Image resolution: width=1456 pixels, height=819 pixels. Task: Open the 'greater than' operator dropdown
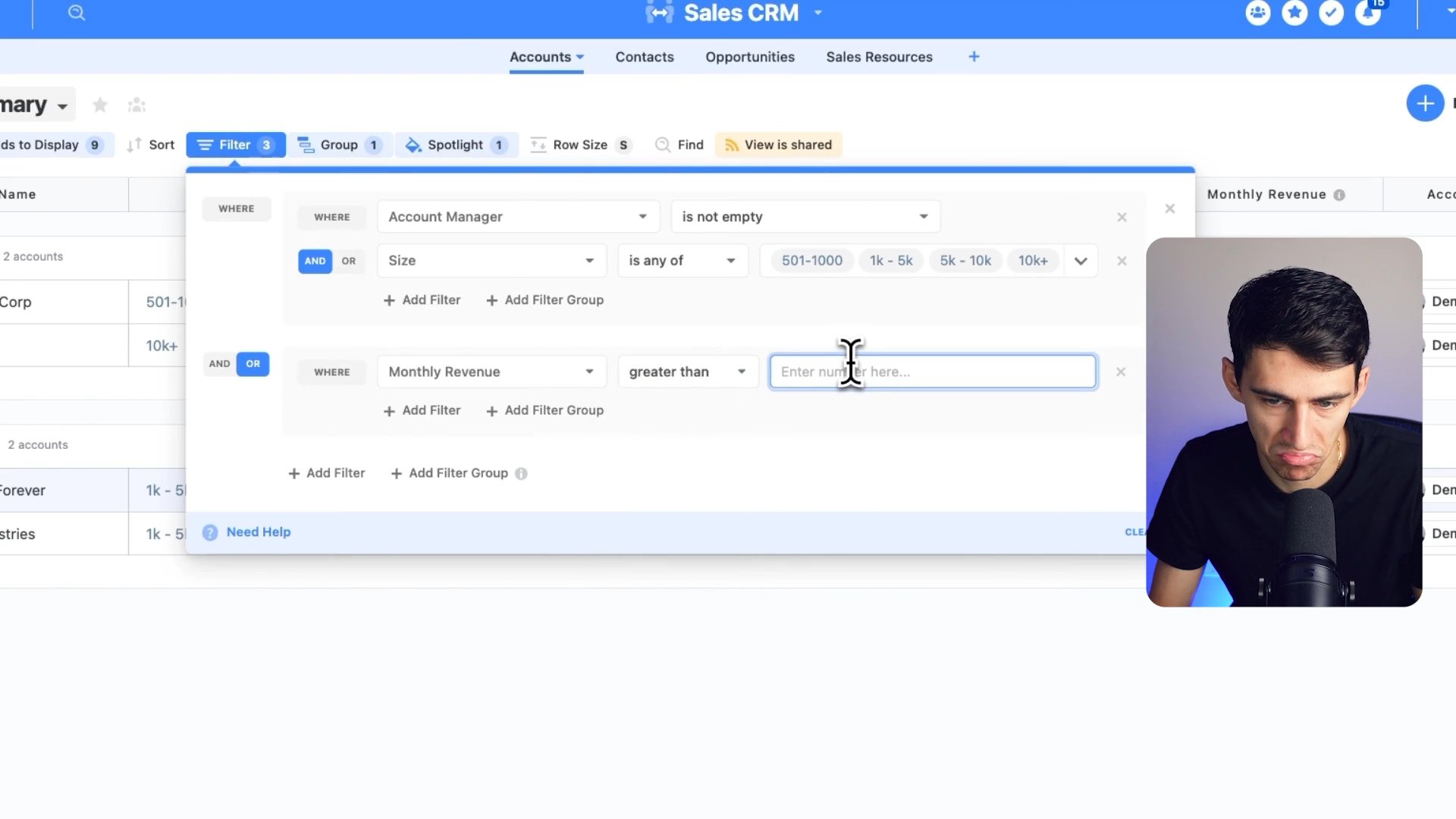pos(687,372)
